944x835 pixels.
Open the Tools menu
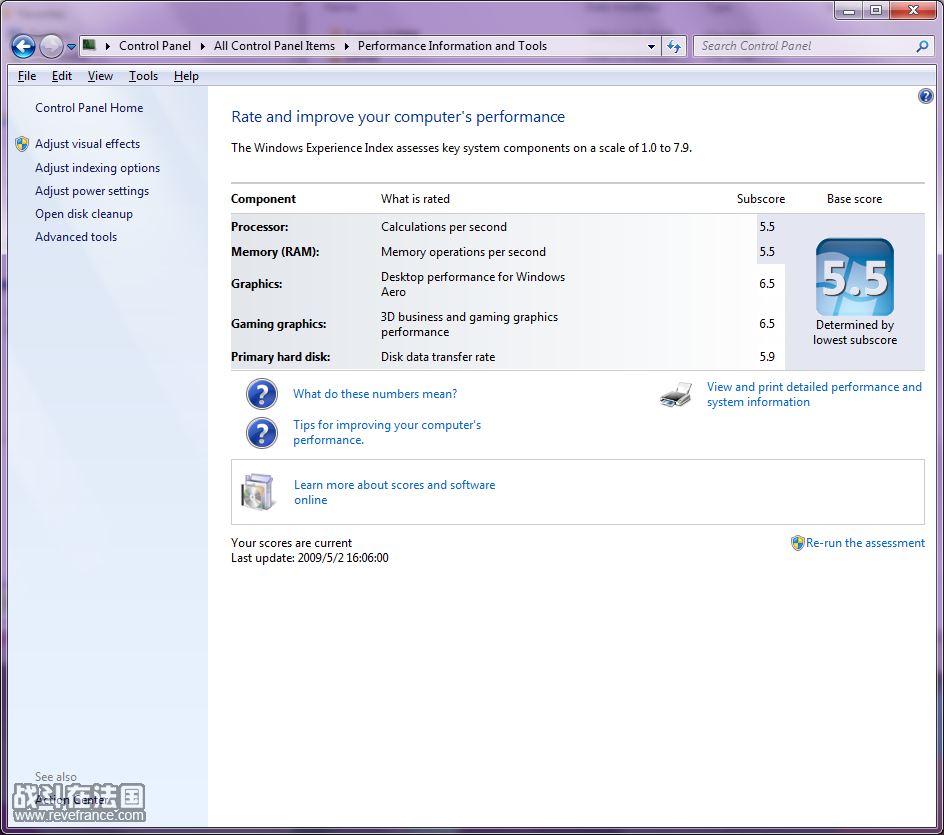pyautogui.click(x=143, y=76)
